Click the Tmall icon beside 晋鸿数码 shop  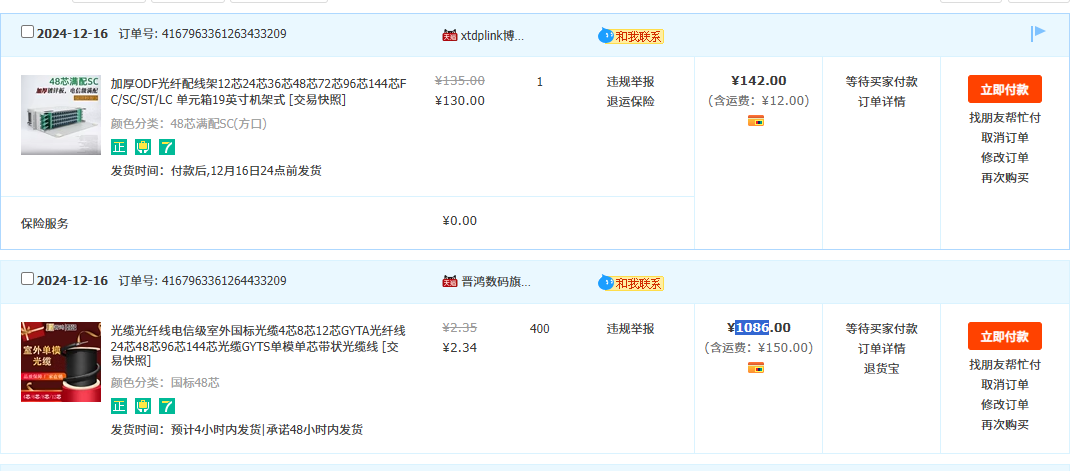[449, 282]
